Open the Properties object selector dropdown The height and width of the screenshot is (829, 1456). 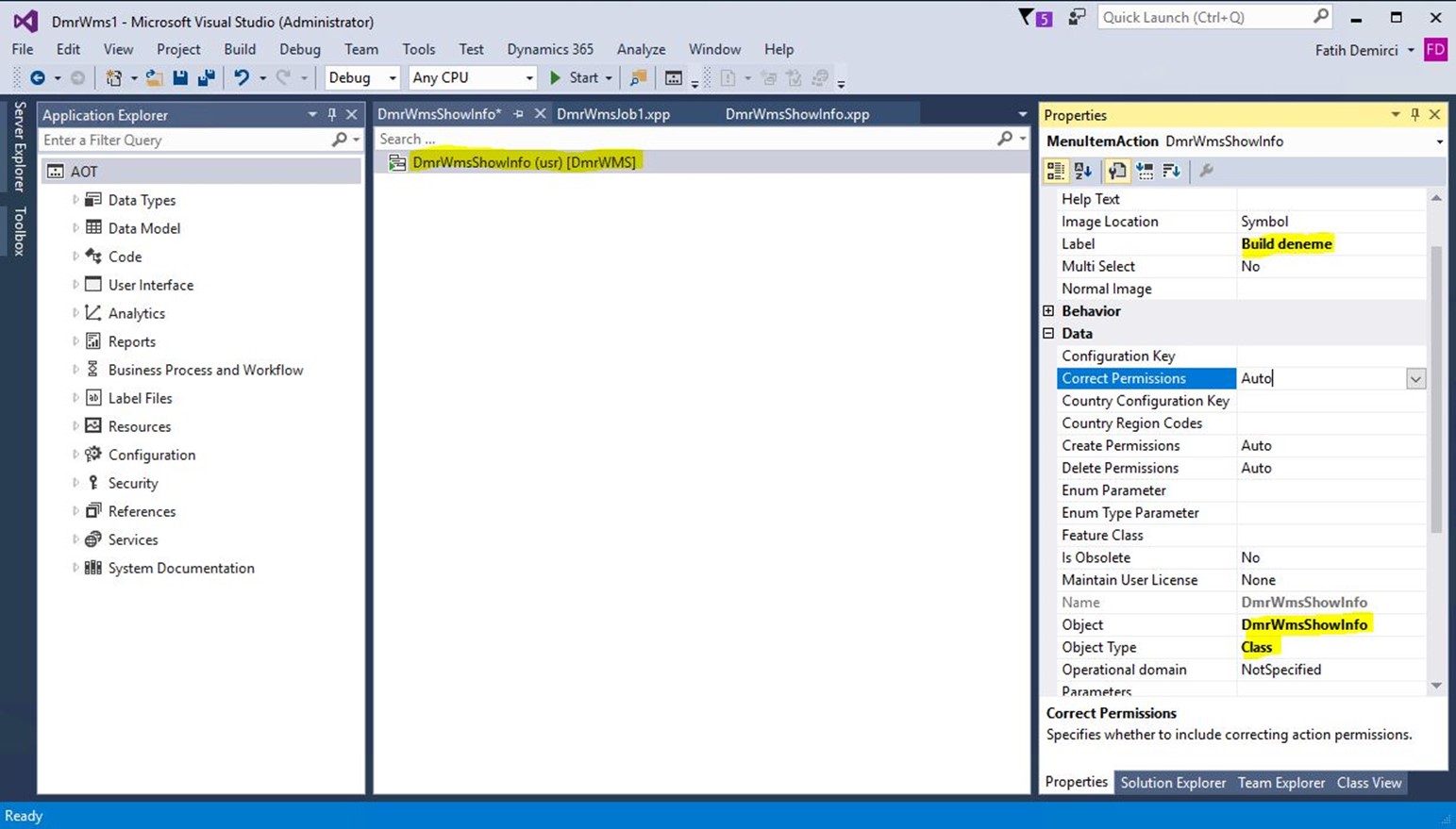[x=1439, y=141]
